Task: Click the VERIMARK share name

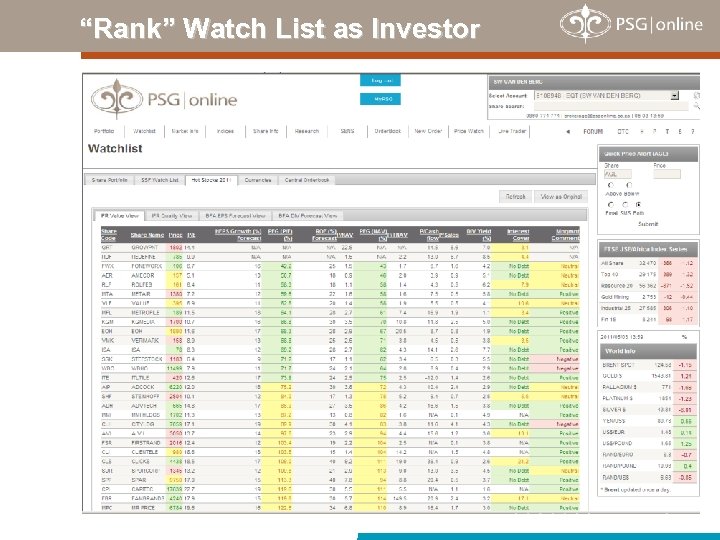Action: tap(145, 341)
